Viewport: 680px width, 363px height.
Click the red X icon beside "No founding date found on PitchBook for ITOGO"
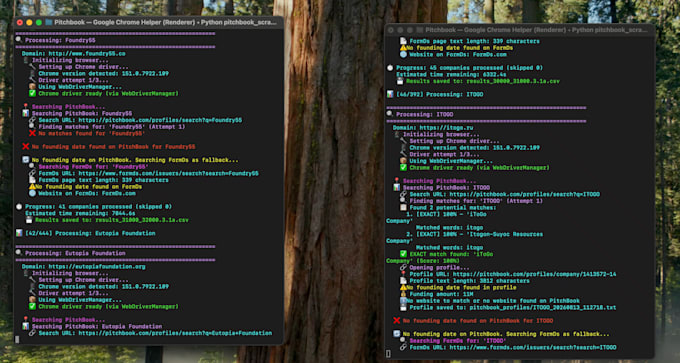click(x=396, y=321)
